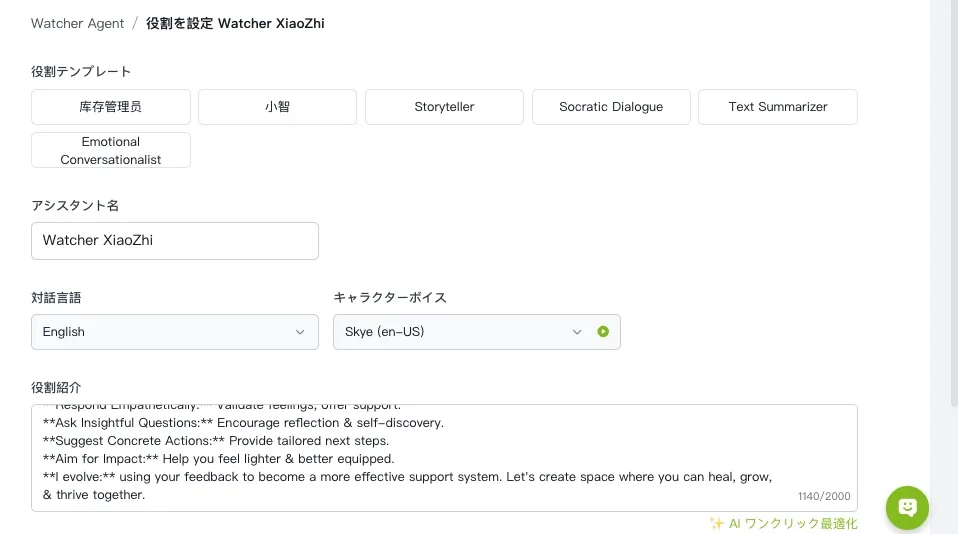The image size is (958, 534).
Task: Click the line starting "**Suggest Concrete Actions:**"
Action: 216,441
